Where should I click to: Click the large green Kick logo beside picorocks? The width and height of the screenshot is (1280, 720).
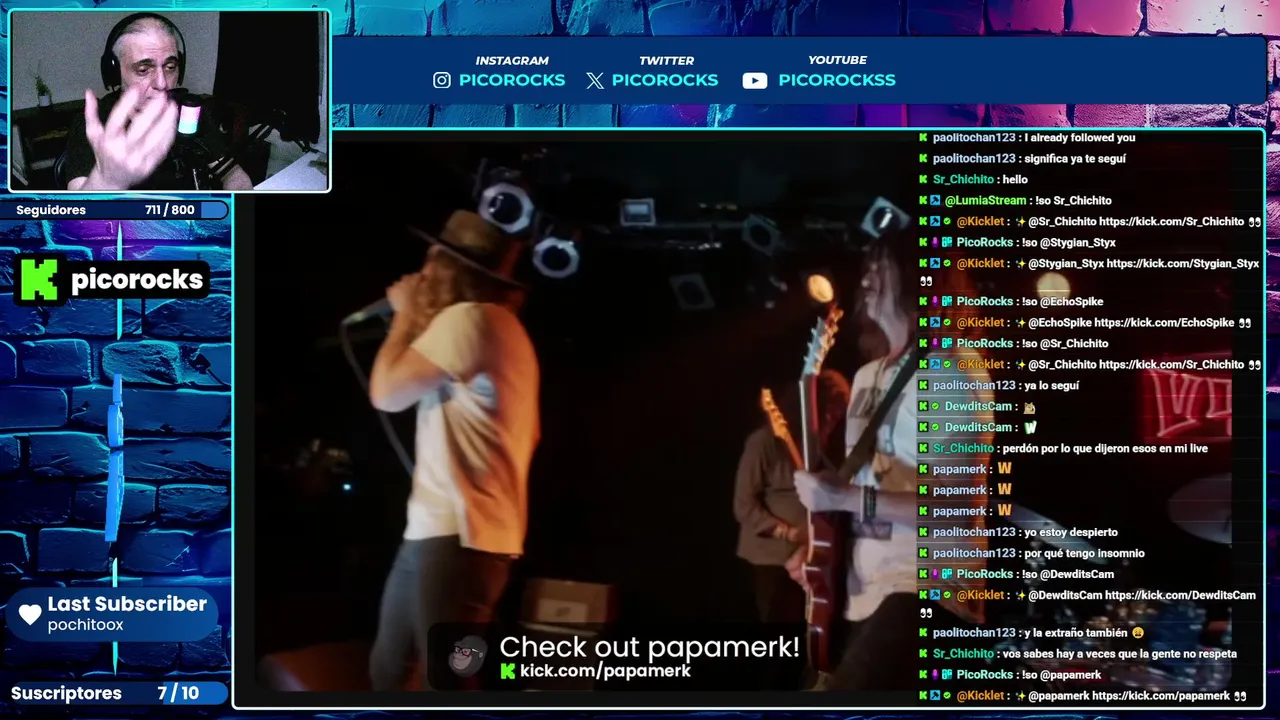[40, 279]
